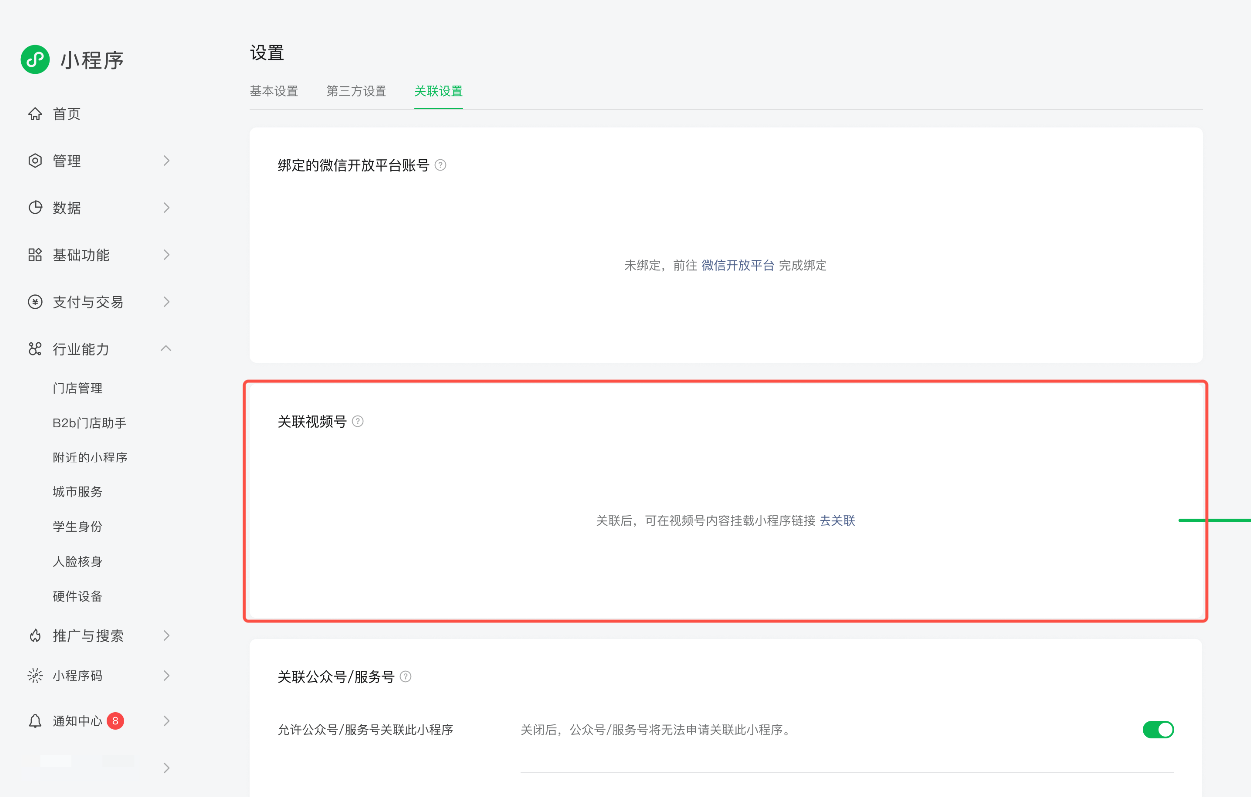Image resolution: width=1251 pixels, height=797 pixels.
Task: Disable 允许公众号/服务号关联此小程序 switch
Action: point(1158,730)
